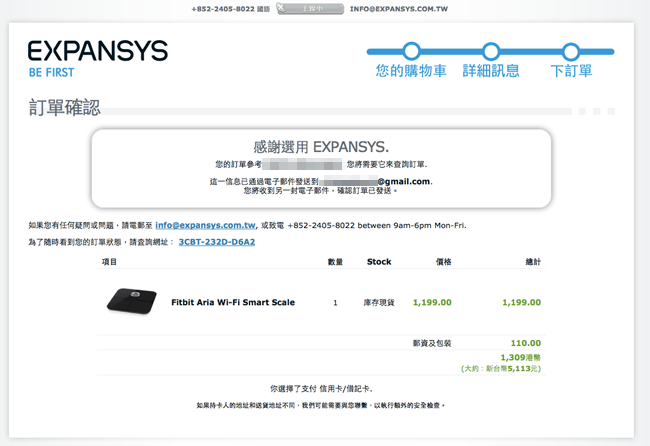Click the Stock column header
650x446 pixels.
[x=379, y=262]
